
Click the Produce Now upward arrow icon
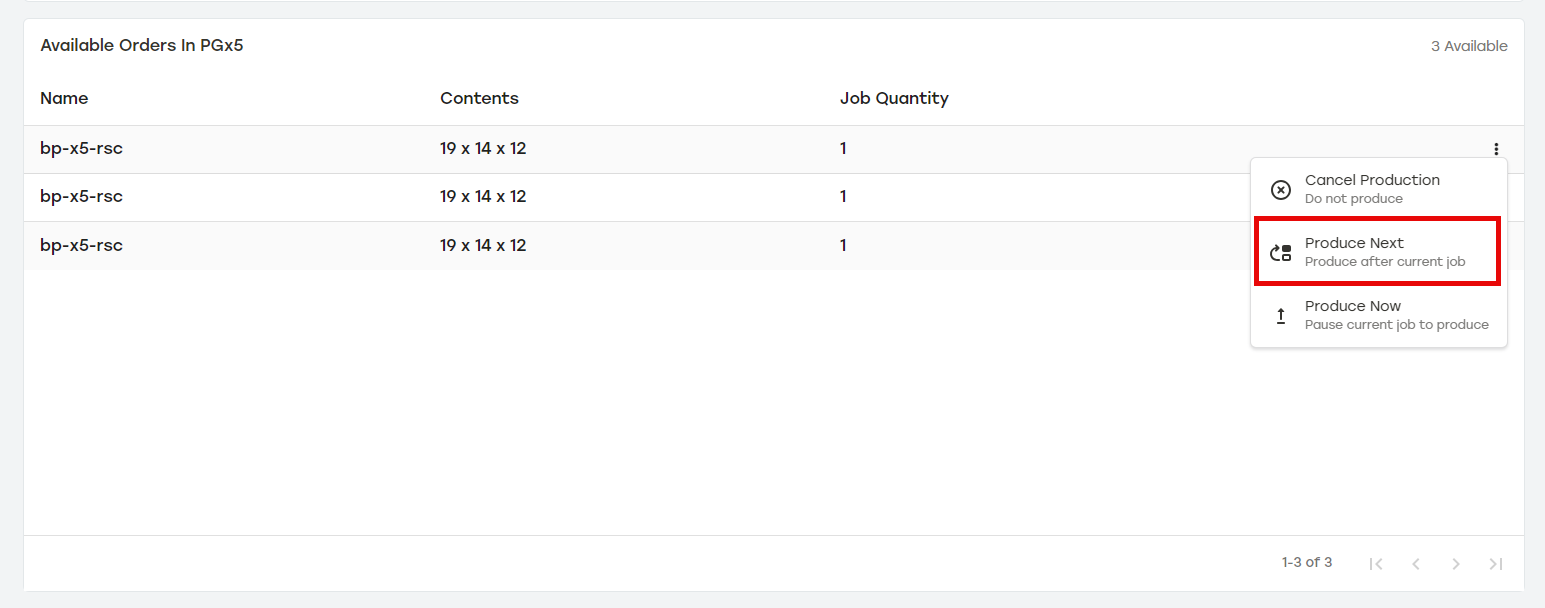(1280, 316)
